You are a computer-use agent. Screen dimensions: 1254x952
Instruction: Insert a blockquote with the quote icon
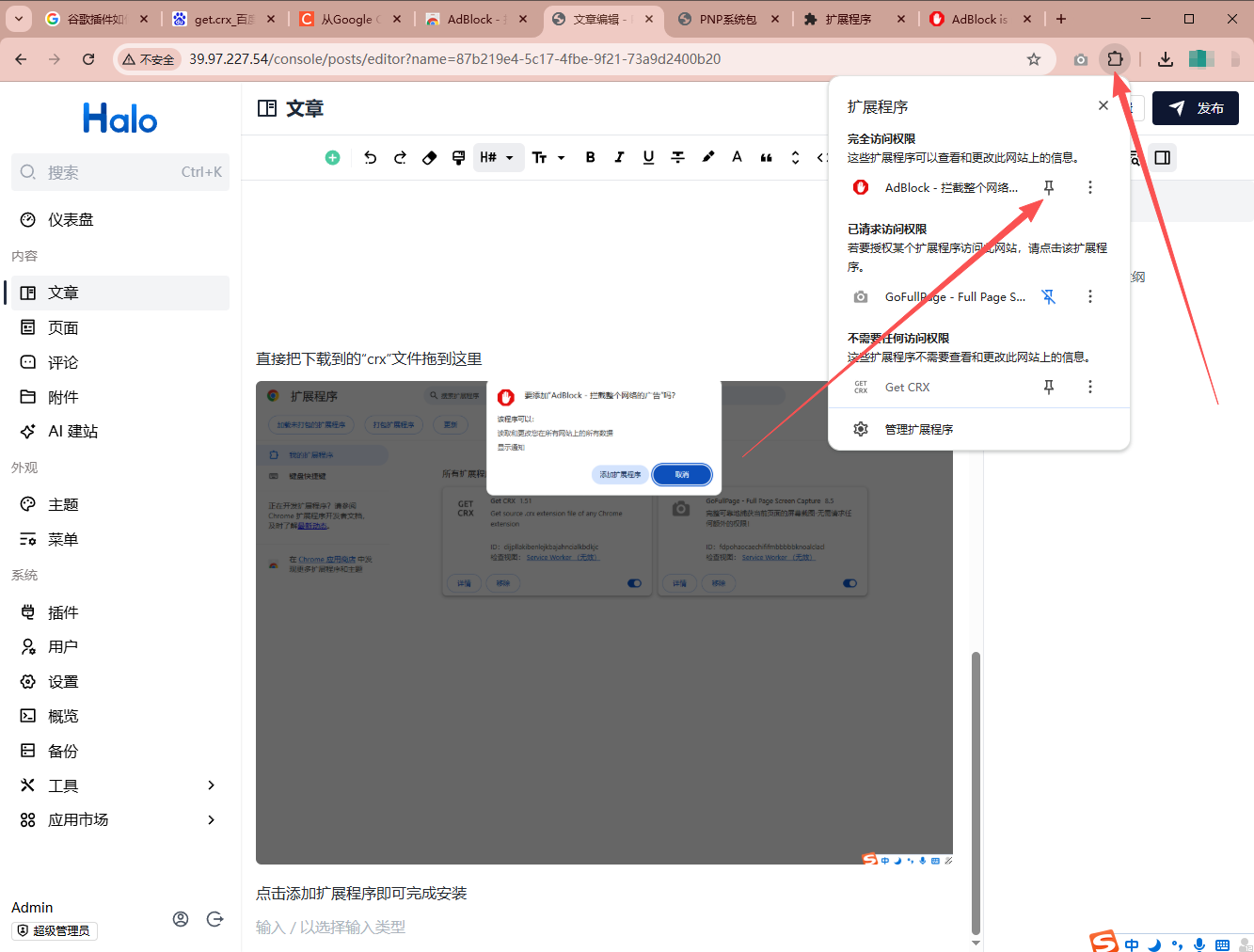point(766,158)
